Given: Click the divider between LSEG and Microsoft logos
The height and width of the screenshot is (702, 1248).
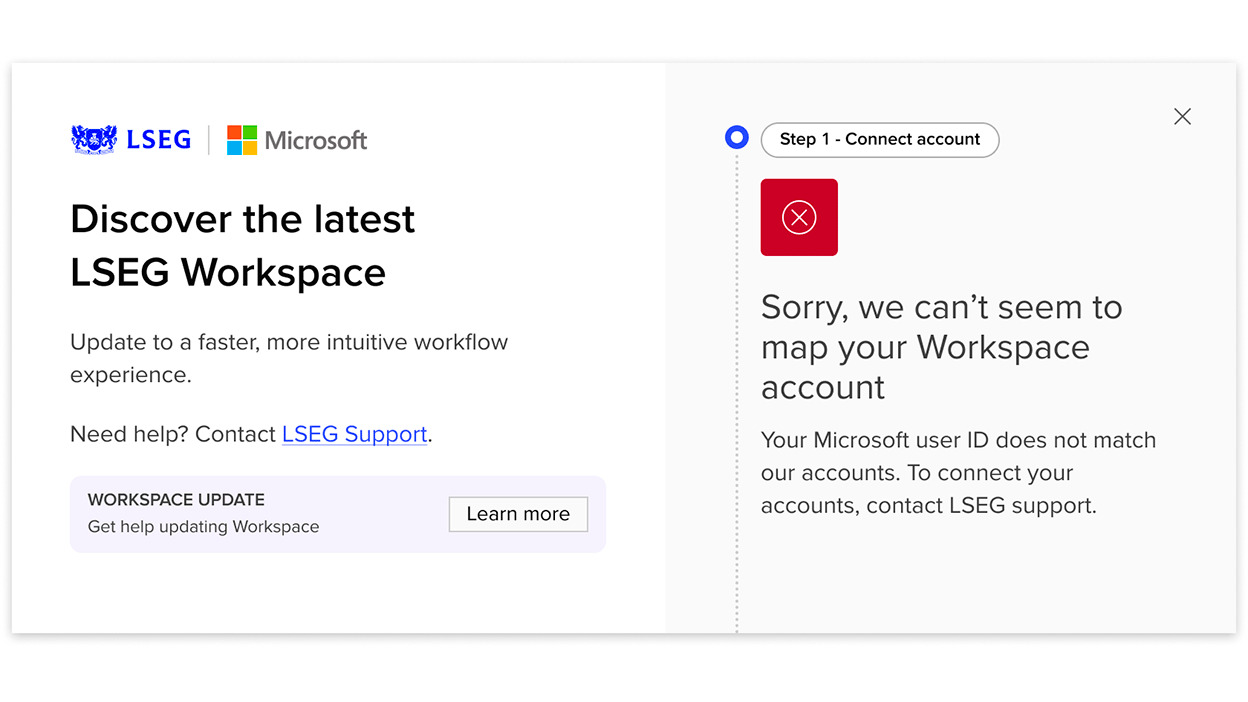Looking at the screenshot, I should (x=209, y=140).
